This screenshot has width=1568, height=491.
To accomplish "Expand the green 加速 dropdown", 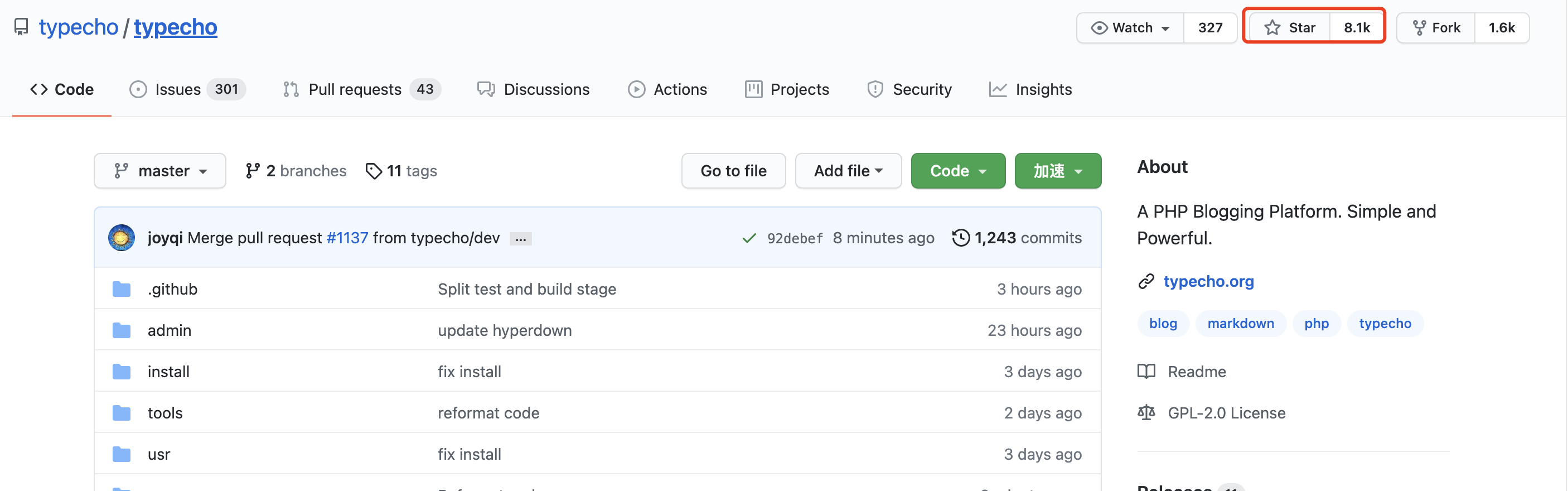I will pyautogui.click(x=1058, y=171).
